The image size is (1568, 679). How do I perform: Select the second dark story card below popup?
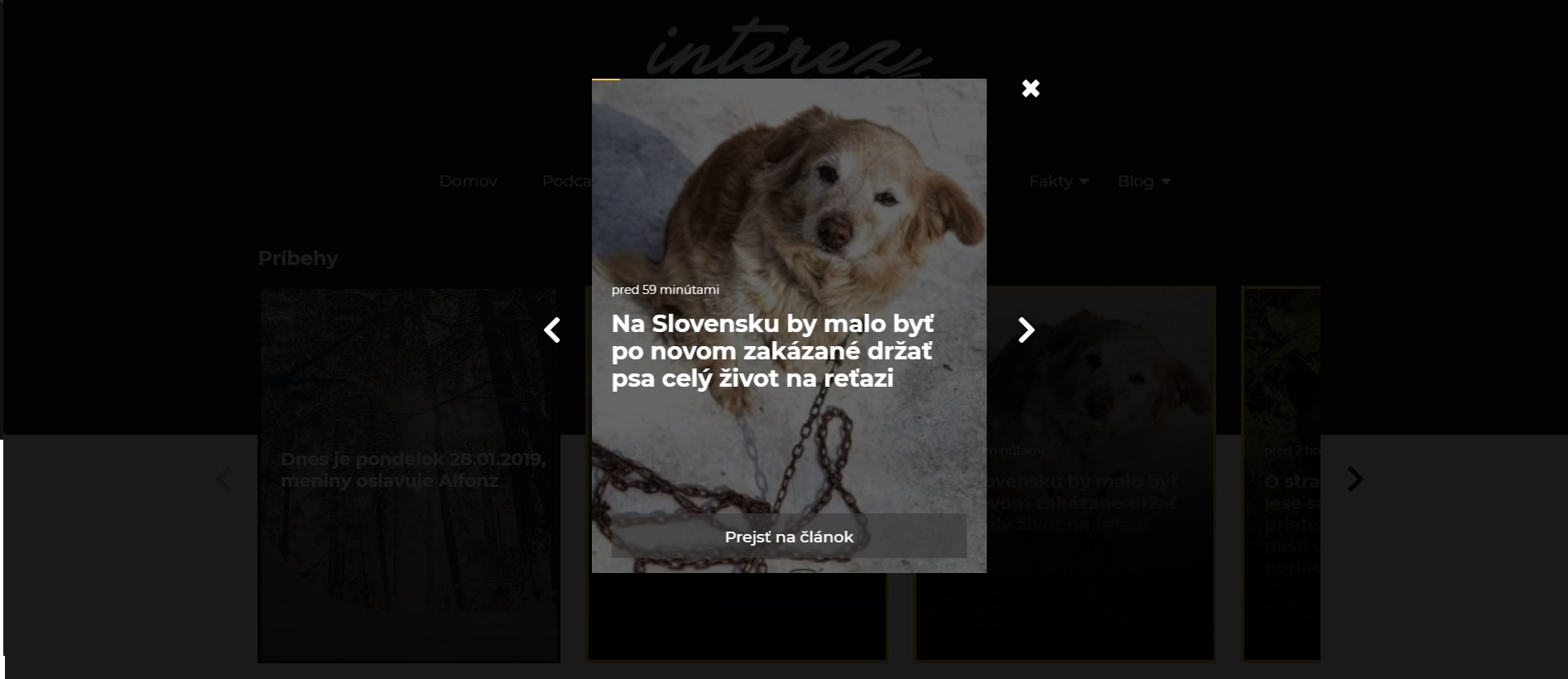tap(737, 617)
